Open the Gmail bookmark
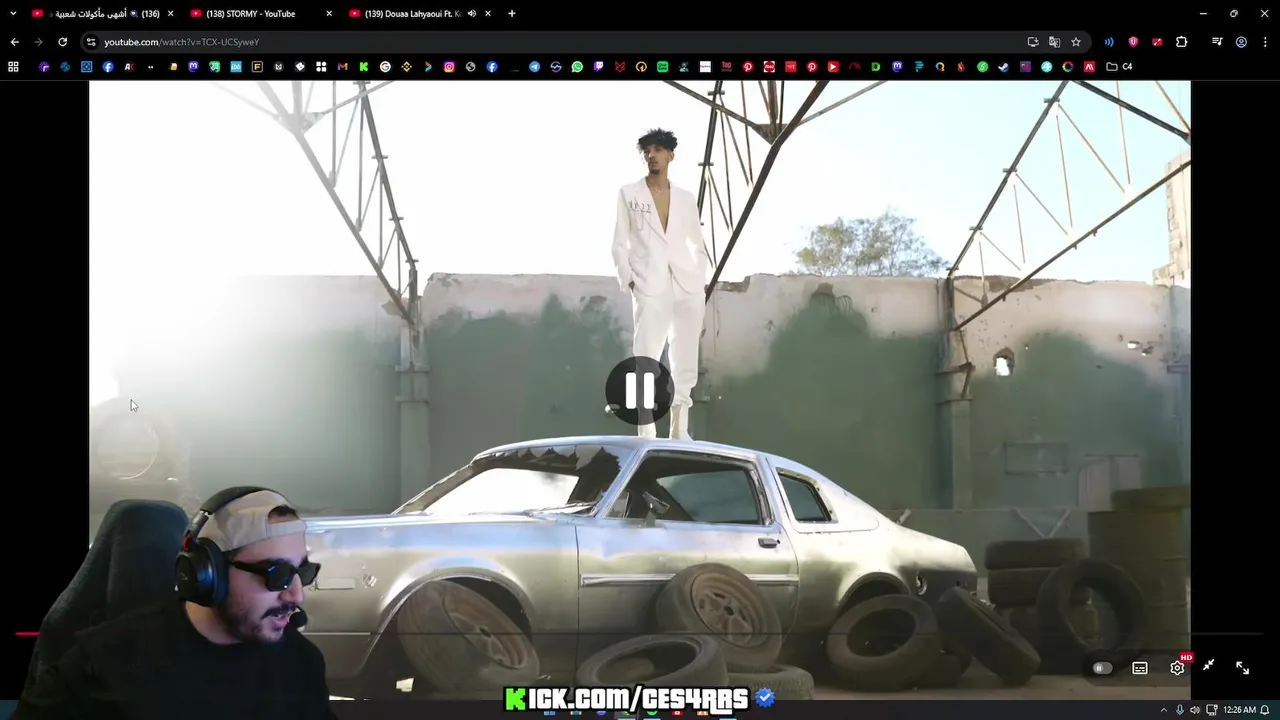Image resolution: width=1280 pixels, height=720 pixels. click(x=342, y=67)
